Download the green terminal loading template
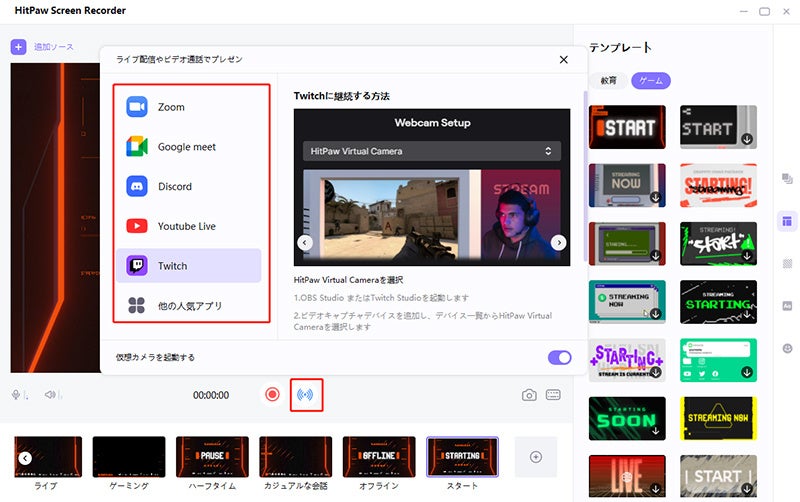This screenshot has height=502, width=800. 656,256
